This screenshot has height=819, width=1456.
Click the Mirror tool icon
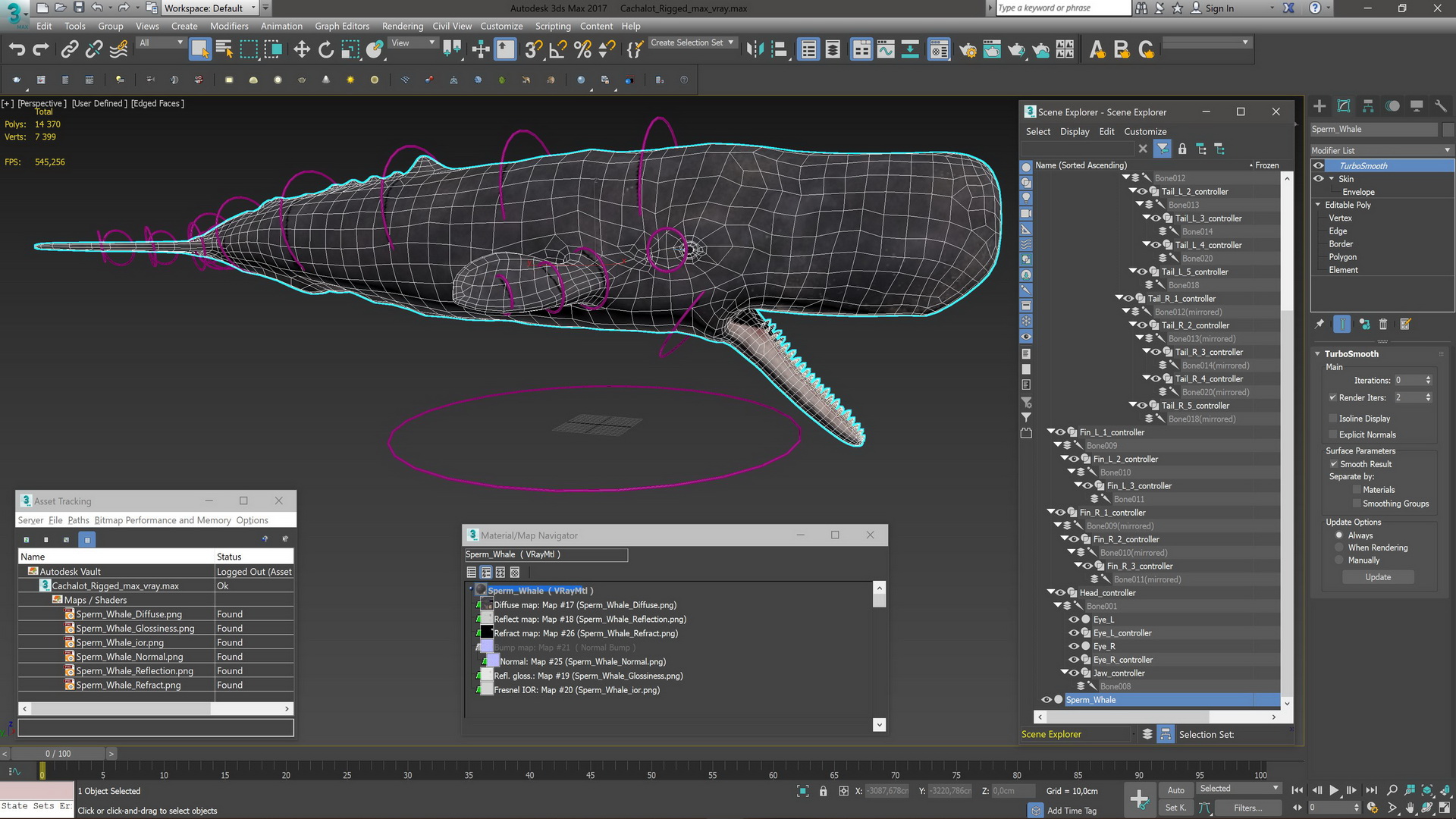[757, 49]
